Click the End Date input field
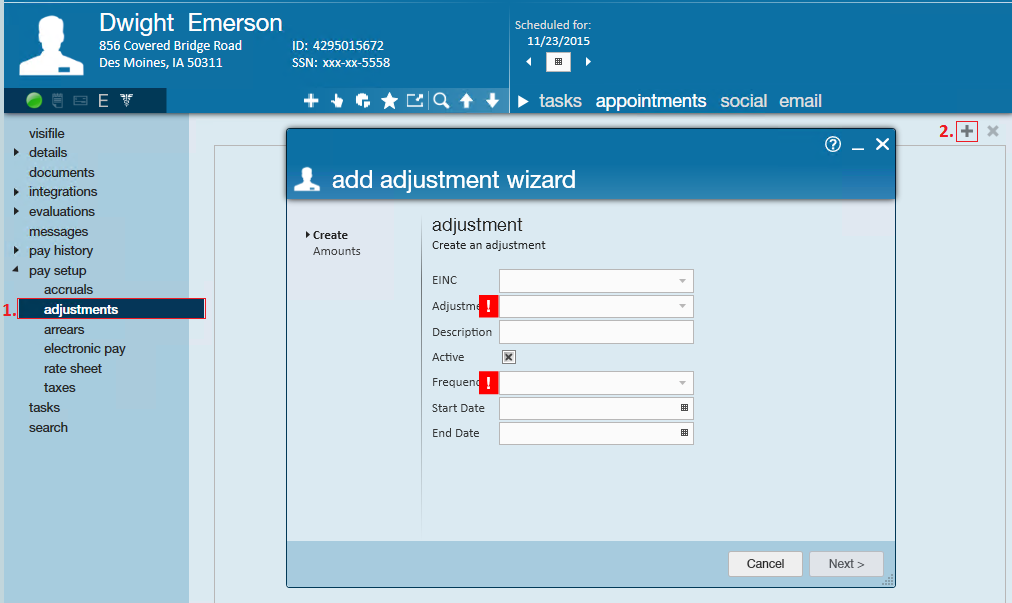The width and height of the screenshot is (1012, 603). [596, 433]
